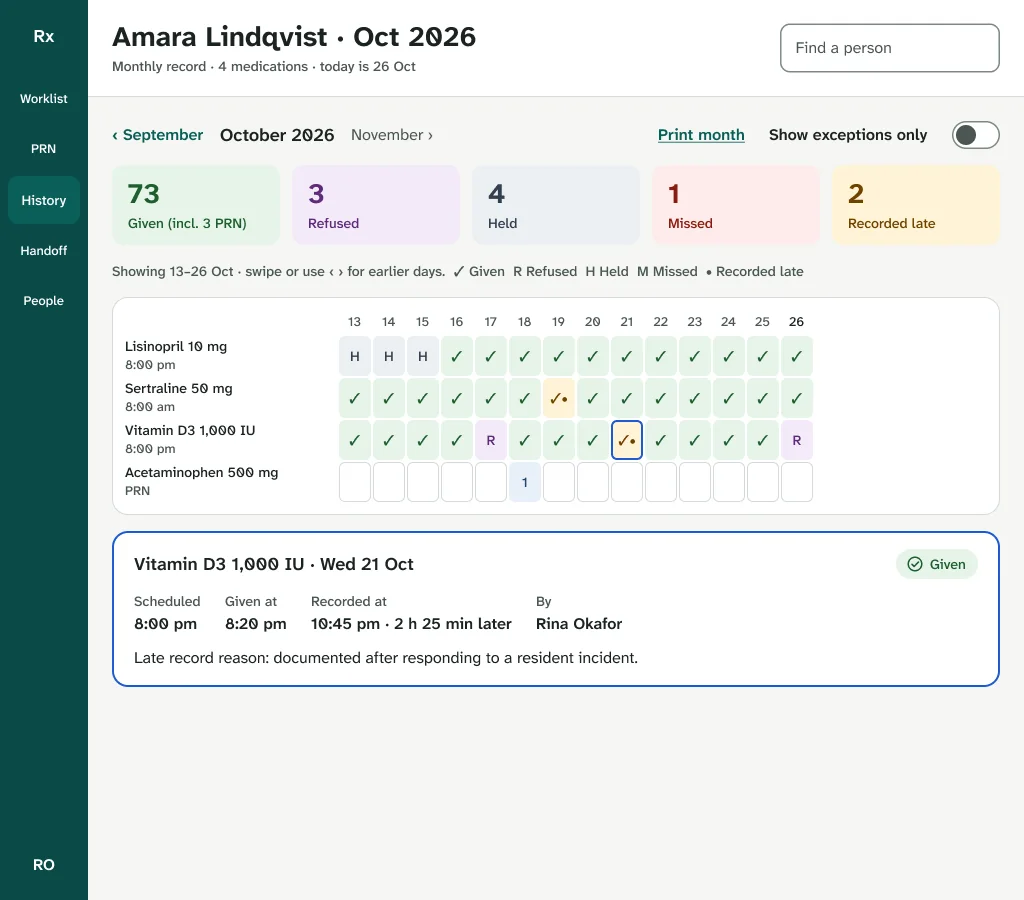Select Vitamin D3 given cell on day 13
Image resolution: width=1024 pixels, height=900 pixels.
click(355, 440)
